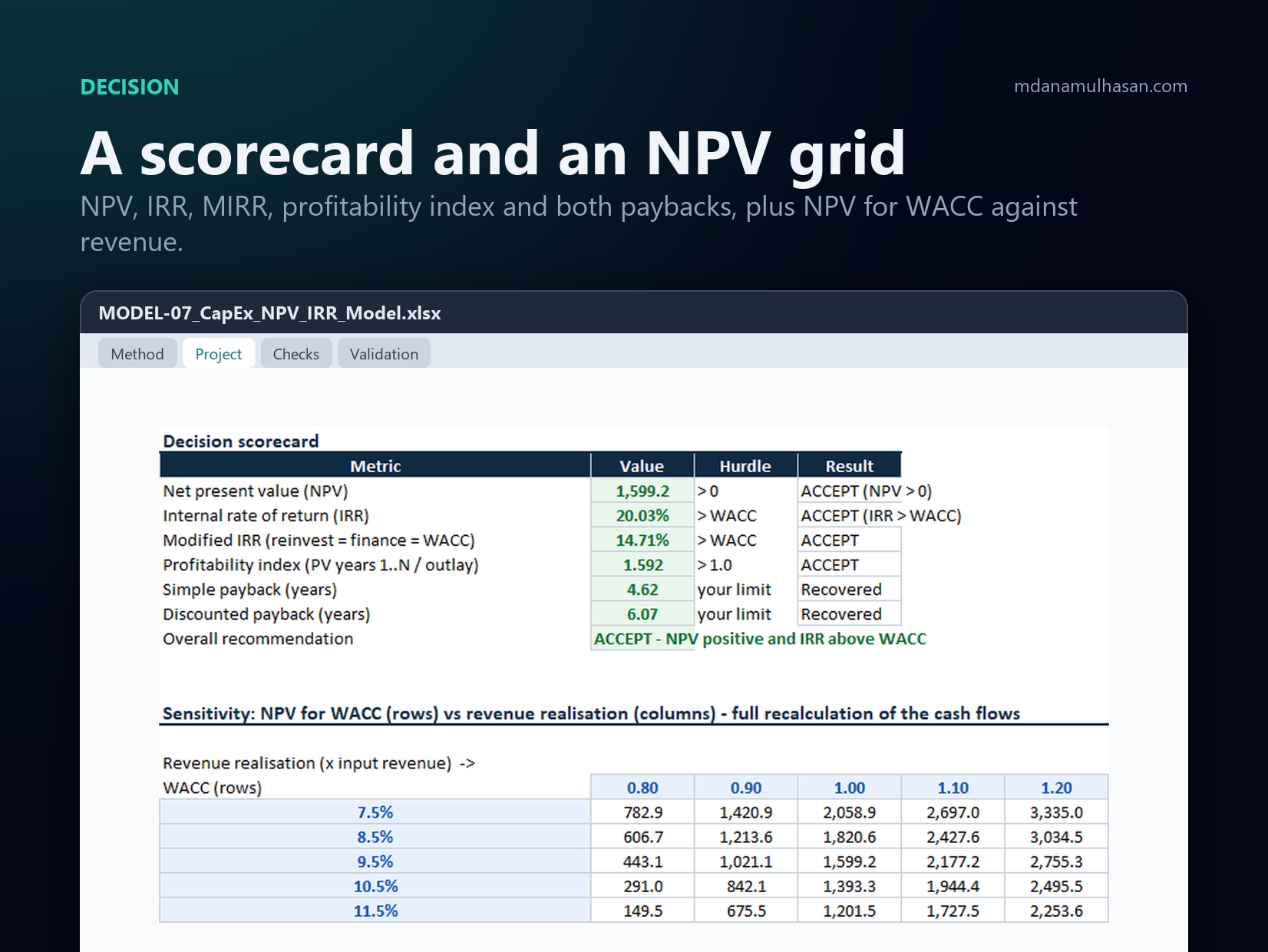This screenshot has width=1268, height=952.
Task: Select the > 1.0 hurdle cell
Action: 746,565
